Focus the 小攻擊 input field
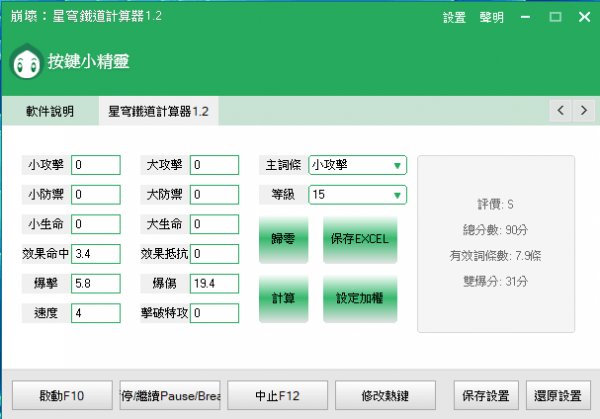This screenshot has height=419, width=600. pos(96,165)
